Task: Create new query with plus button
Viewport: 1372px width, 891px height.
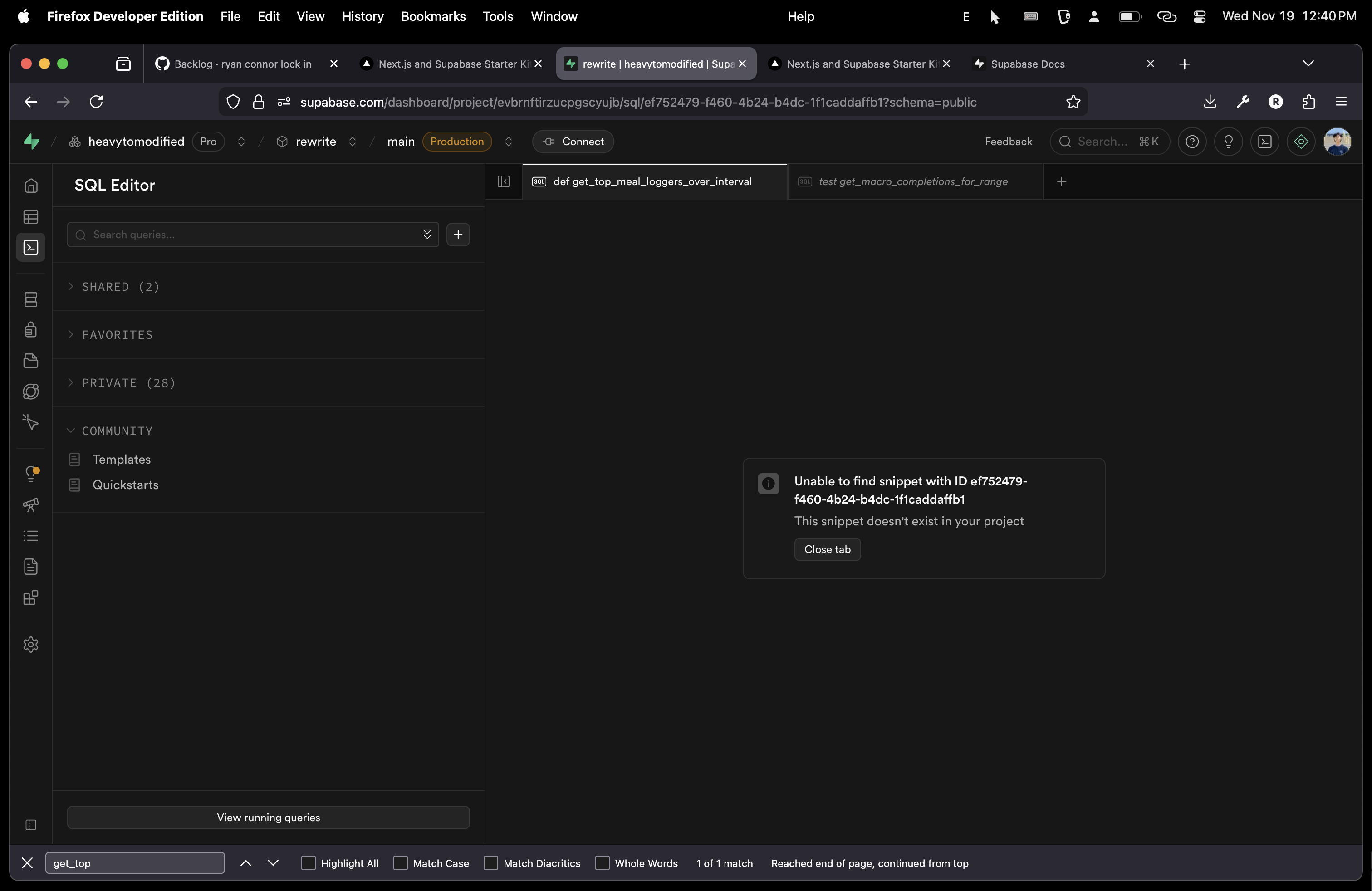Action: (458, 235)
